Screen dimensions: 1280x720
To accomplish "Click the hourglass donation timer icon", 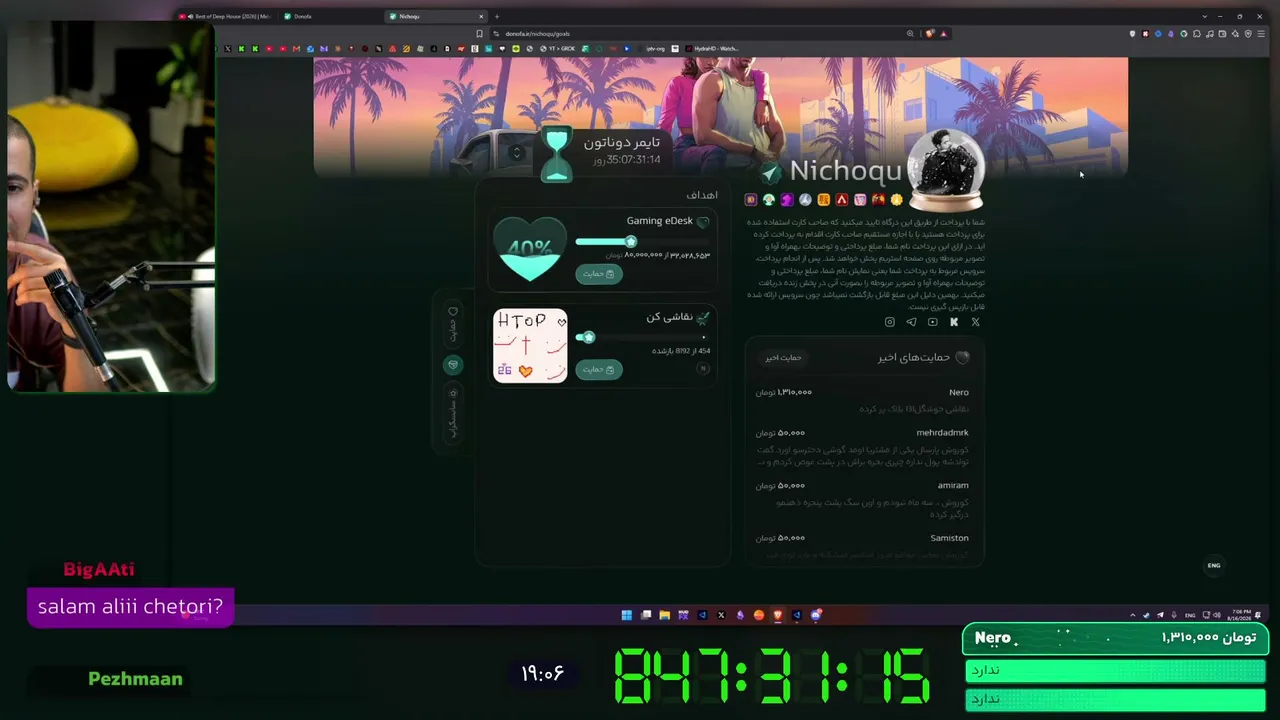I will coord(556,155).
